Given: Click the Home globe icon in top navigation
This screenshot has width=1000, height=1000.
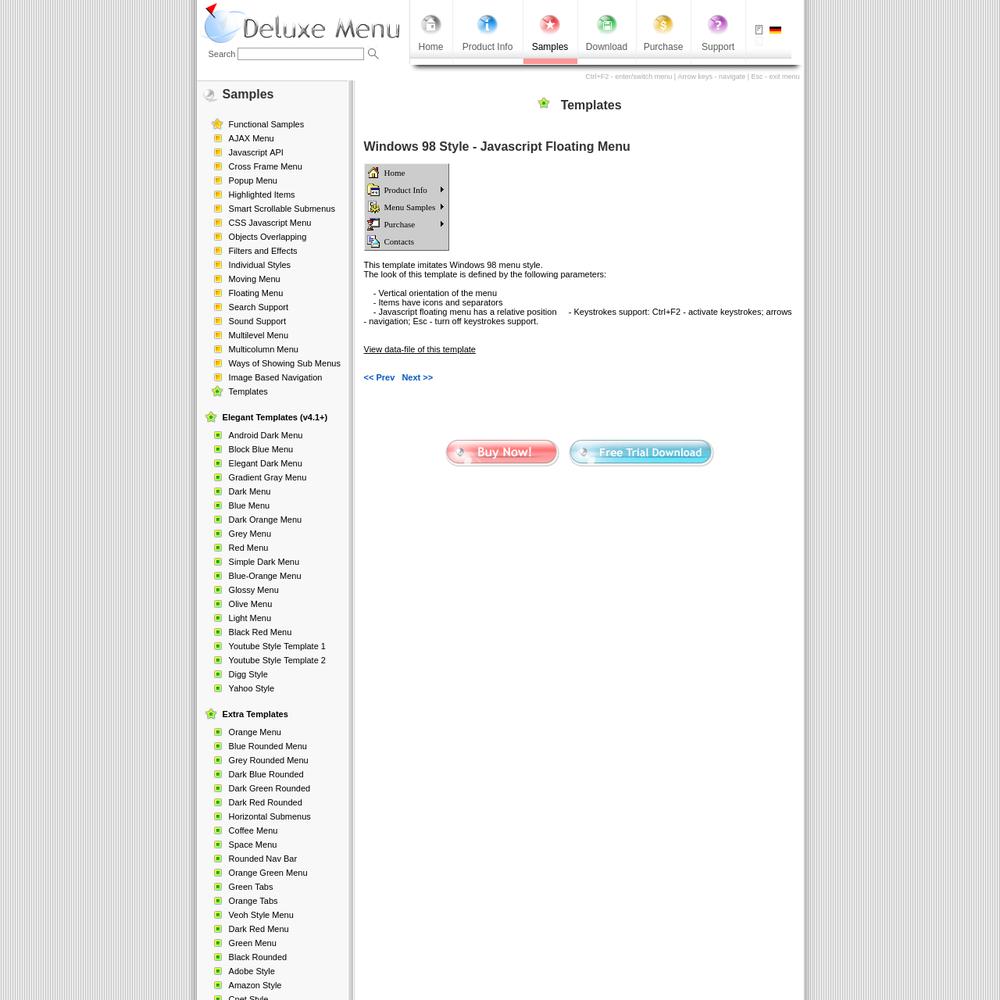Looking at the screenshot, I should [x=431, y=24].
